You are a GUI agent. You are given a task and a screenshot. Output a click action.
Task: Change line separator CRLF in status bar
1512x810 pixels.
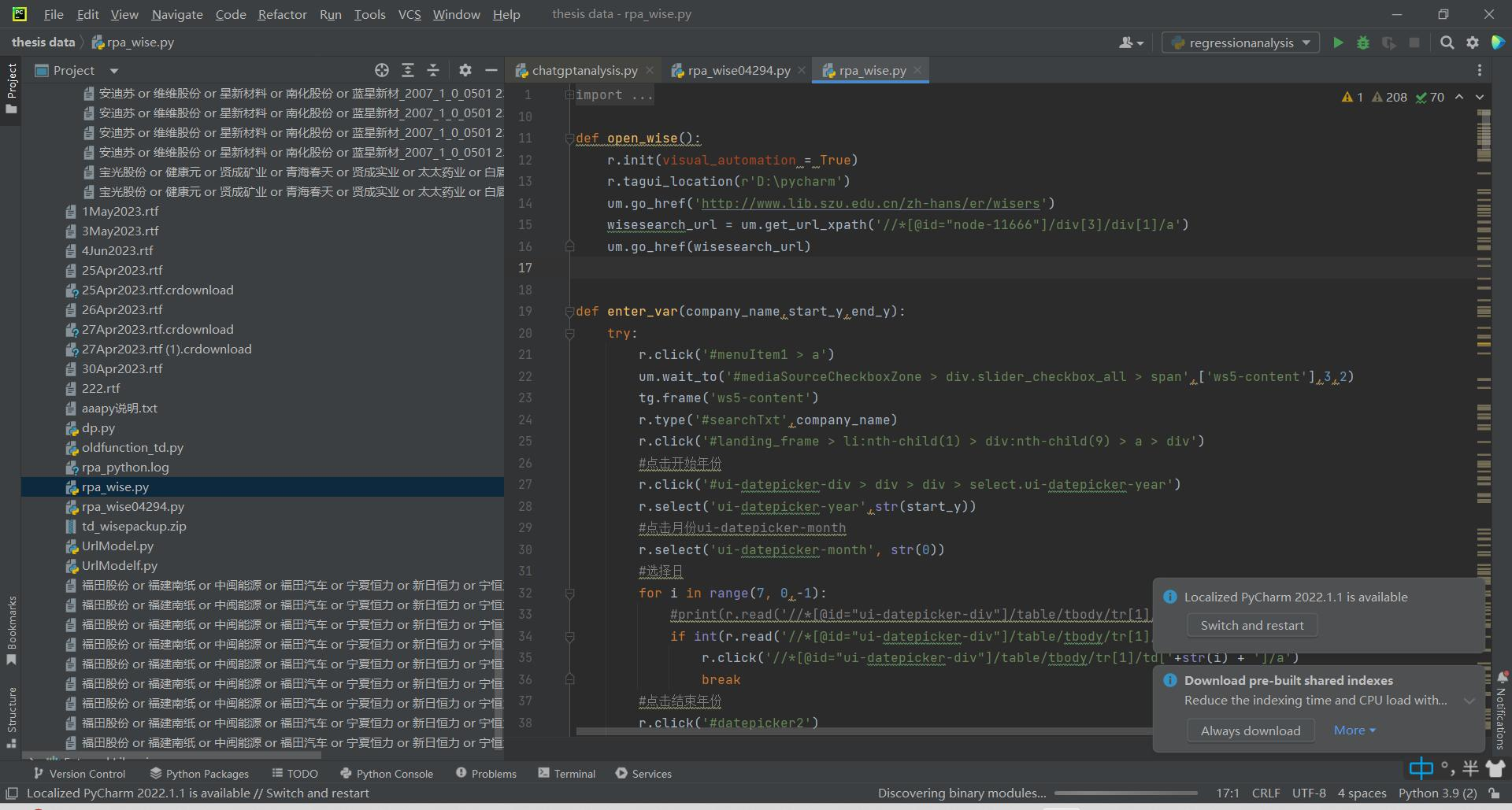tap(1266, 793)
